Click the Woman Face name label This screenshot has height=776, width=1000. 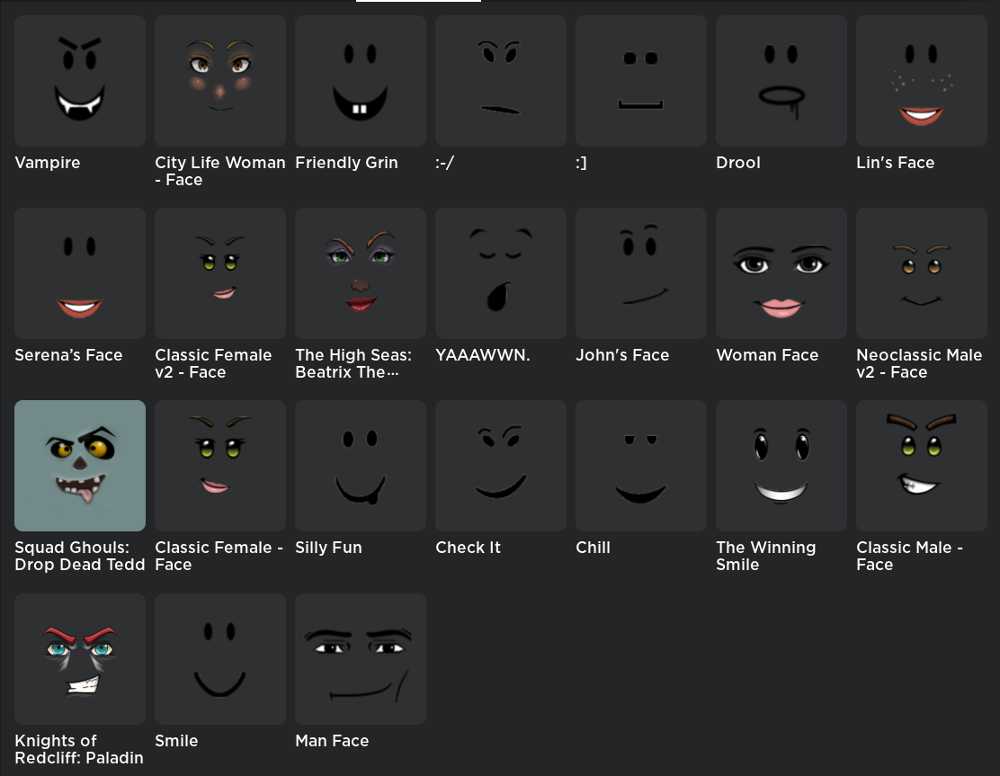pyautogui.click(x=767, y=355)
